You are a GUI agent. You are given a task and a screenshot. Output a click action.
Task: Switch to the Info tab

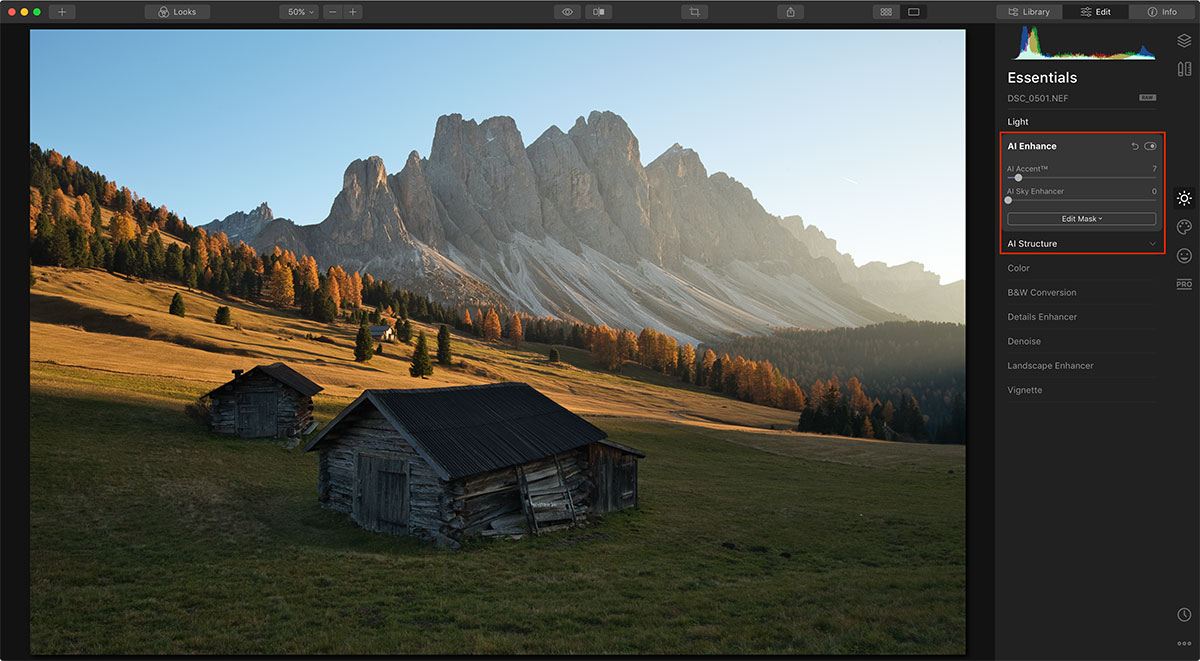tap(1162, 12)
